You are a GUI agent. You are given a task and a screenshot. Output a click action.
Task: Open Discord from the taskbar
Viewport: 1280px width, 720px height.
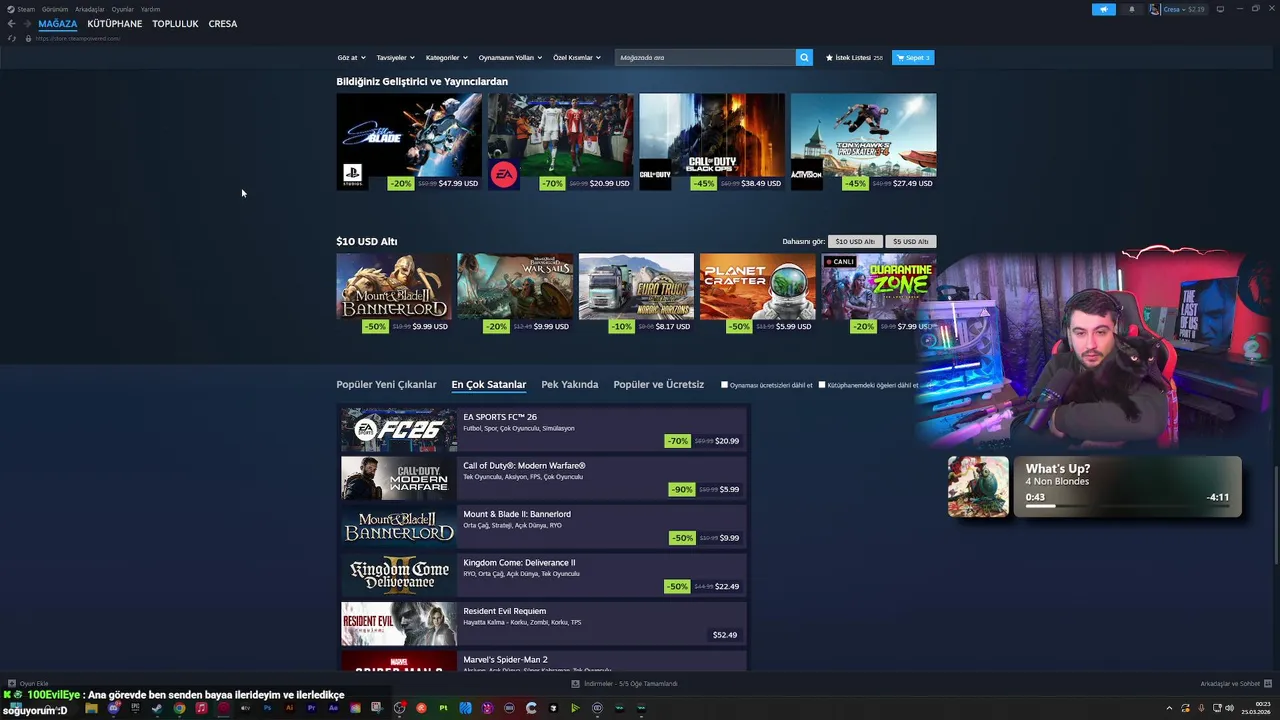coord(114,708)
